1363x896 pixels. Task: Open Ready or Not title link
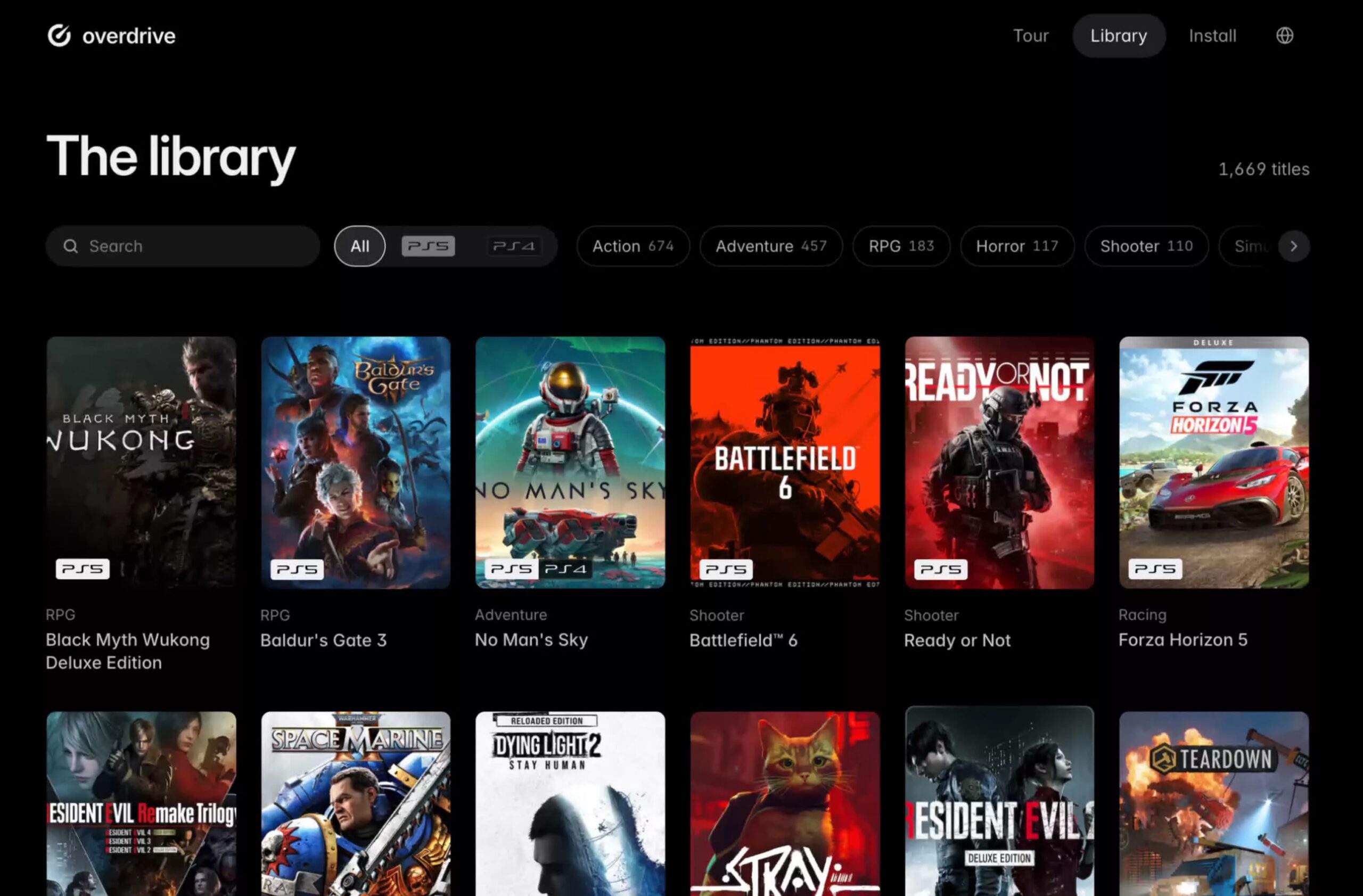957,640
